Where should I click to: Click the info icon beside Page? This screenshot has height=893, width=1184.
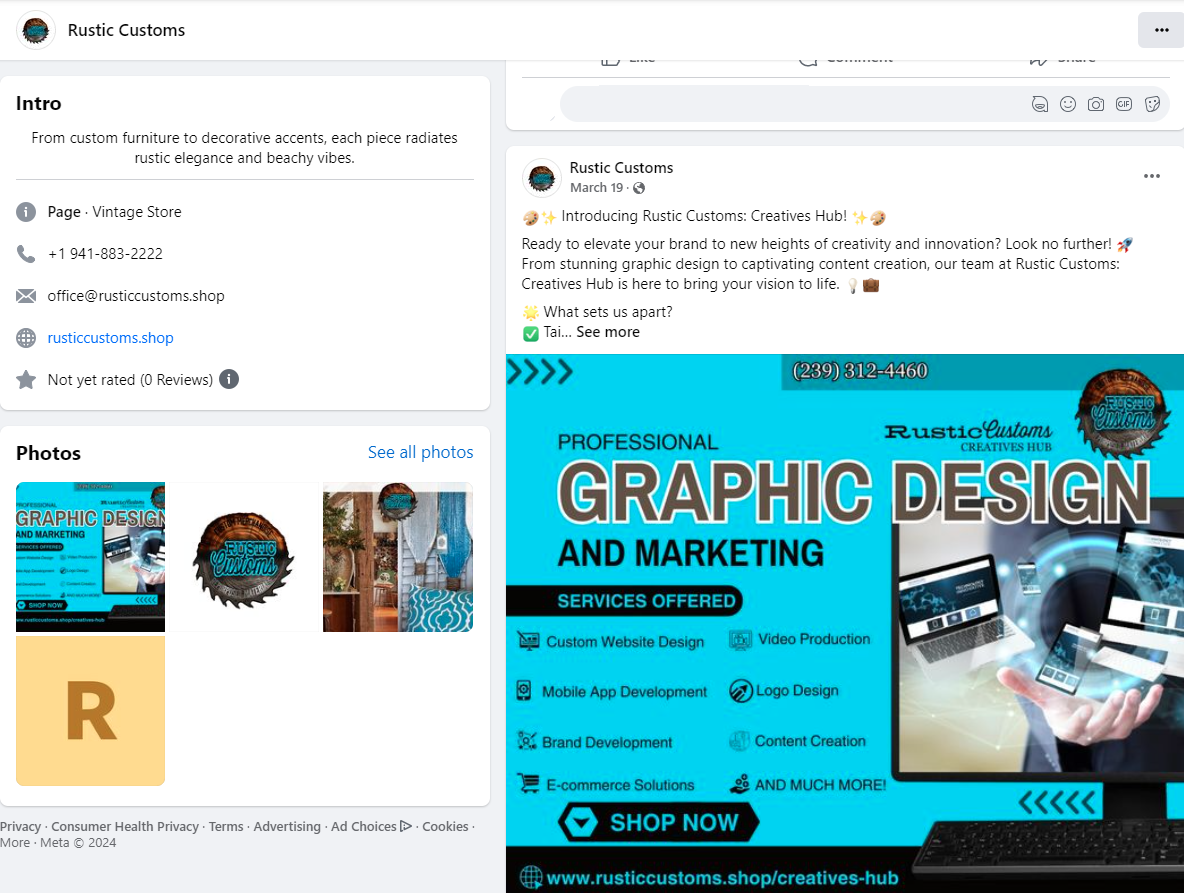click(26, 212)
